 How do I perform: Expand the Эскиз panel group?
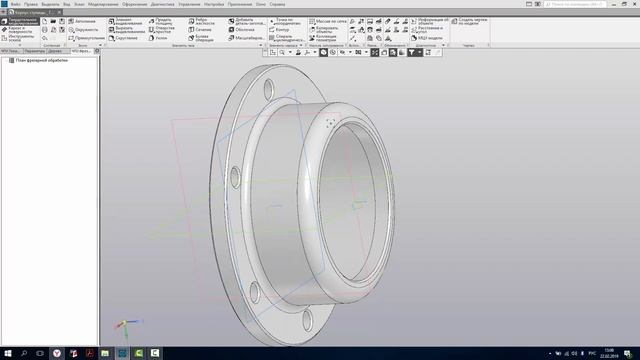(100, 45)
